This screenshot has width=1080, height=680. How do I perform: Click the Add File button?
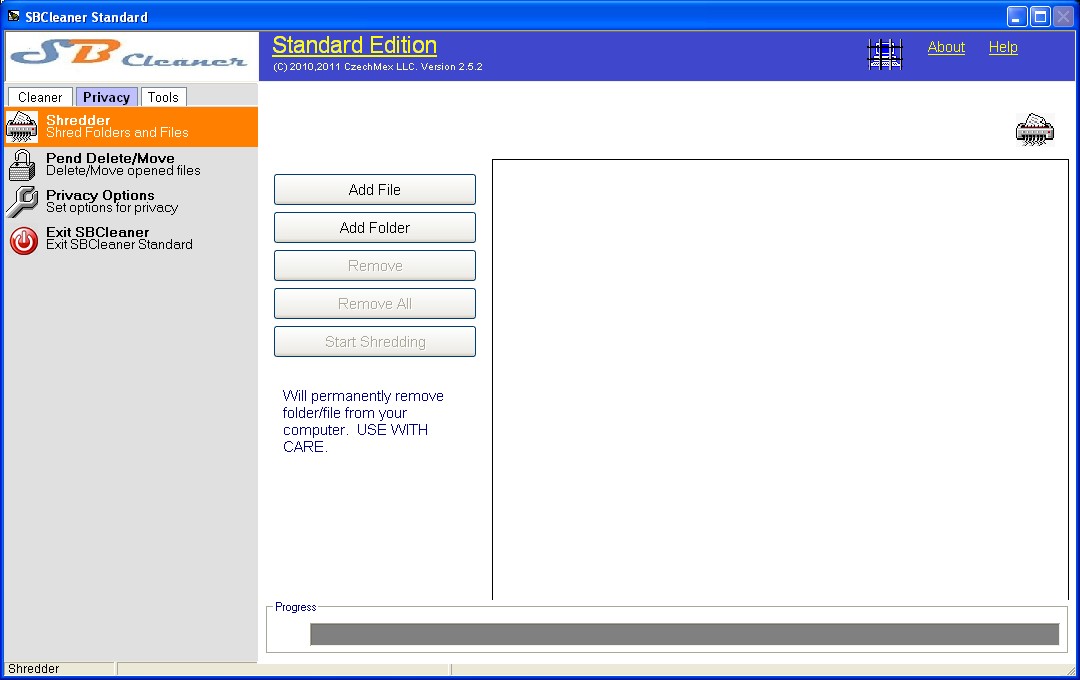pyautogui.click(x=375, y=189)
